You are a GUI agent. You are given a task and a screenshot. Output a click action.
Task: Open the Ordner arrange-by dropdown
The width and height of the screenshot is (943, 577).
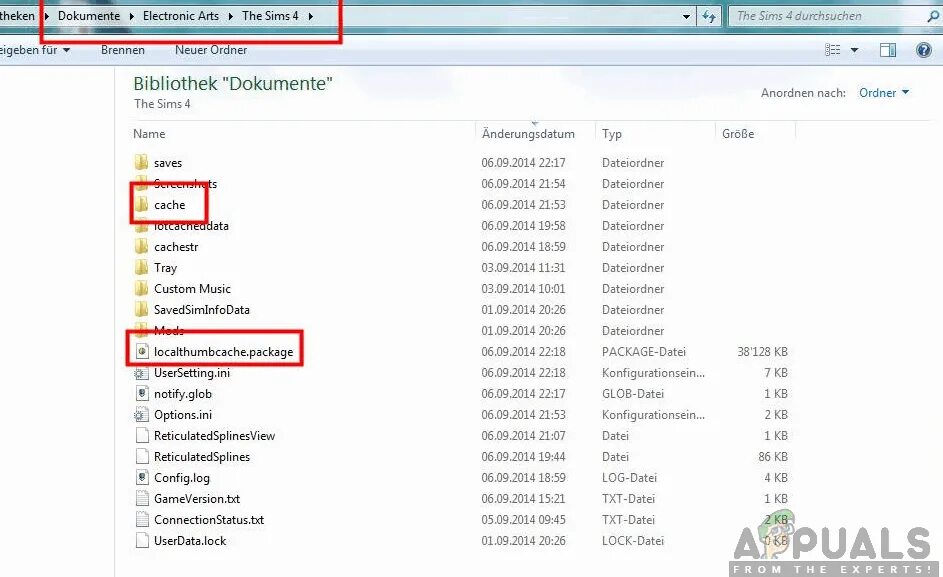pos(884,93)
